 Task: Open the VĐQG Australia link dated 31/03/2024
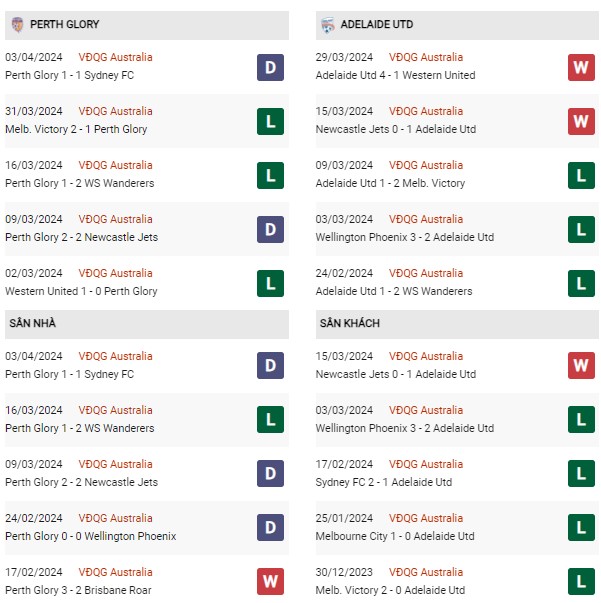pyautogui.click(x=115, y=111)
